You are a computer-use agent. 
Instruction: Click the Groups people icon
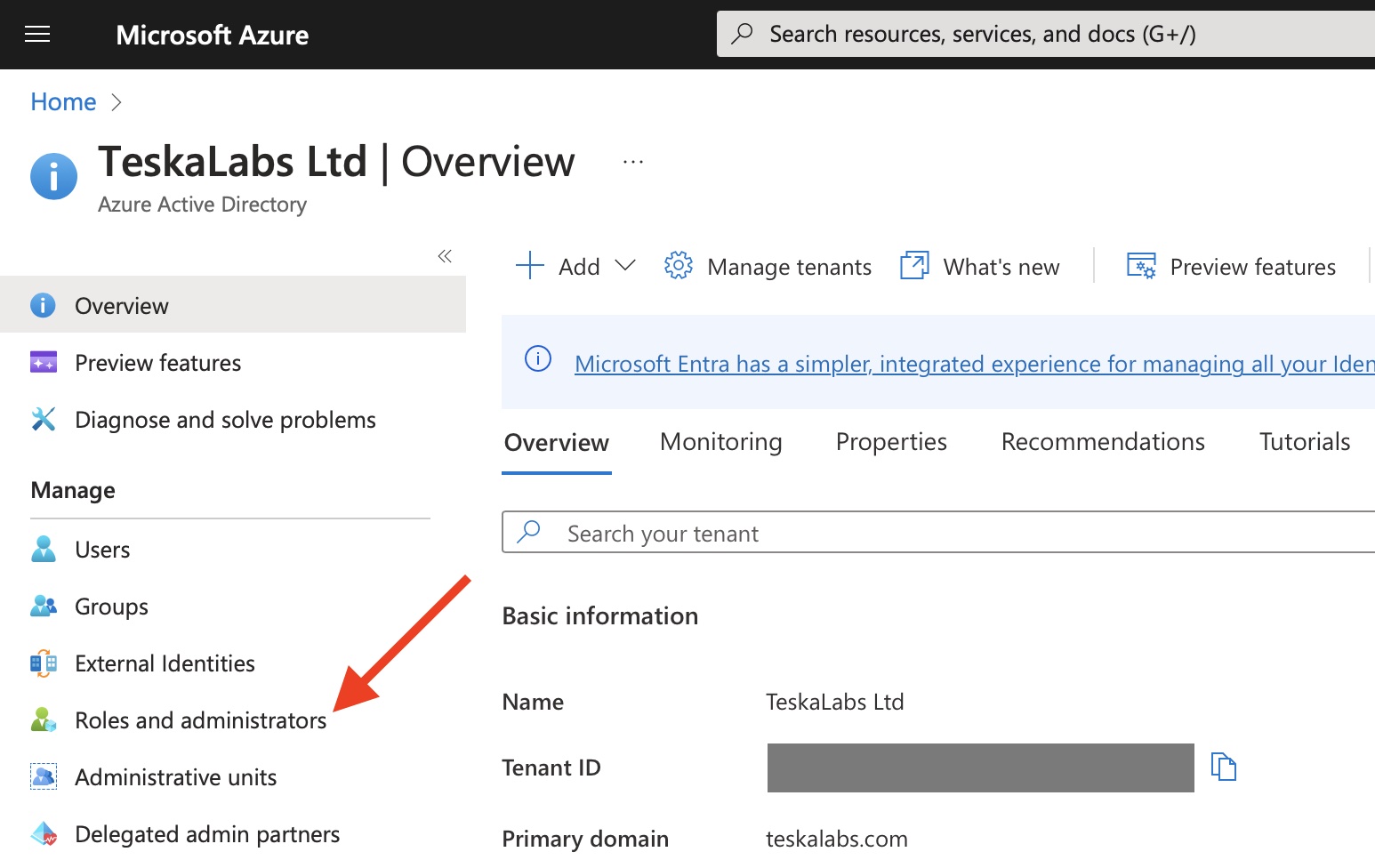pos(43,606)
